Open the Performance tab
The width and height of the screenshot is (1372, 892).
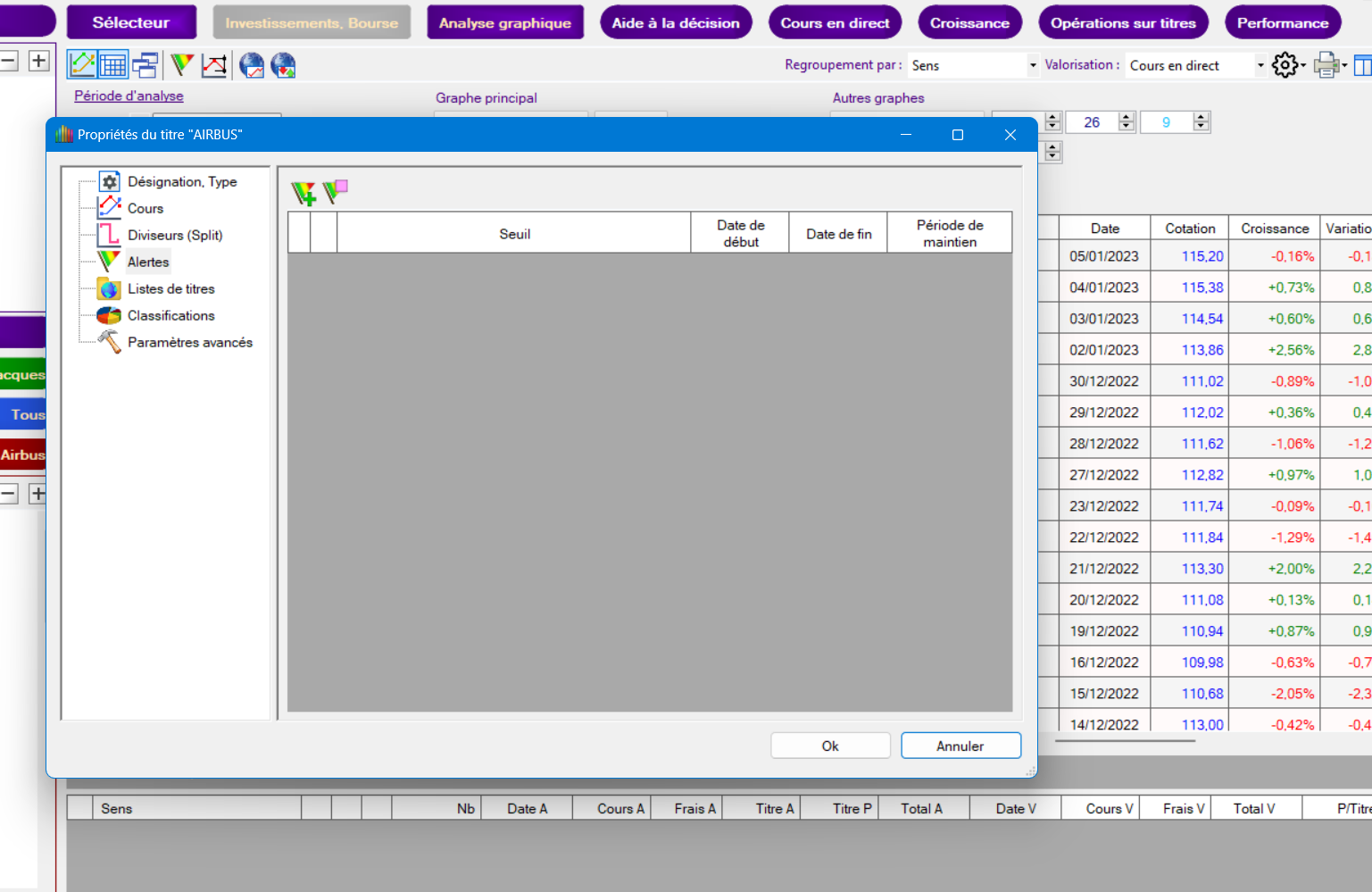pos(1282,22)
